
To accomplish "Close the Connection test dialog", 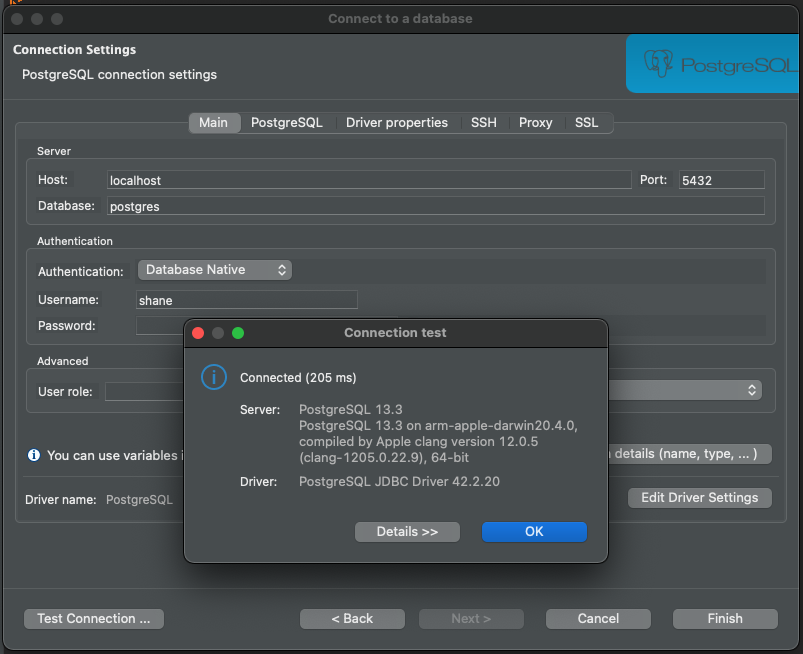I will [198, 333].
